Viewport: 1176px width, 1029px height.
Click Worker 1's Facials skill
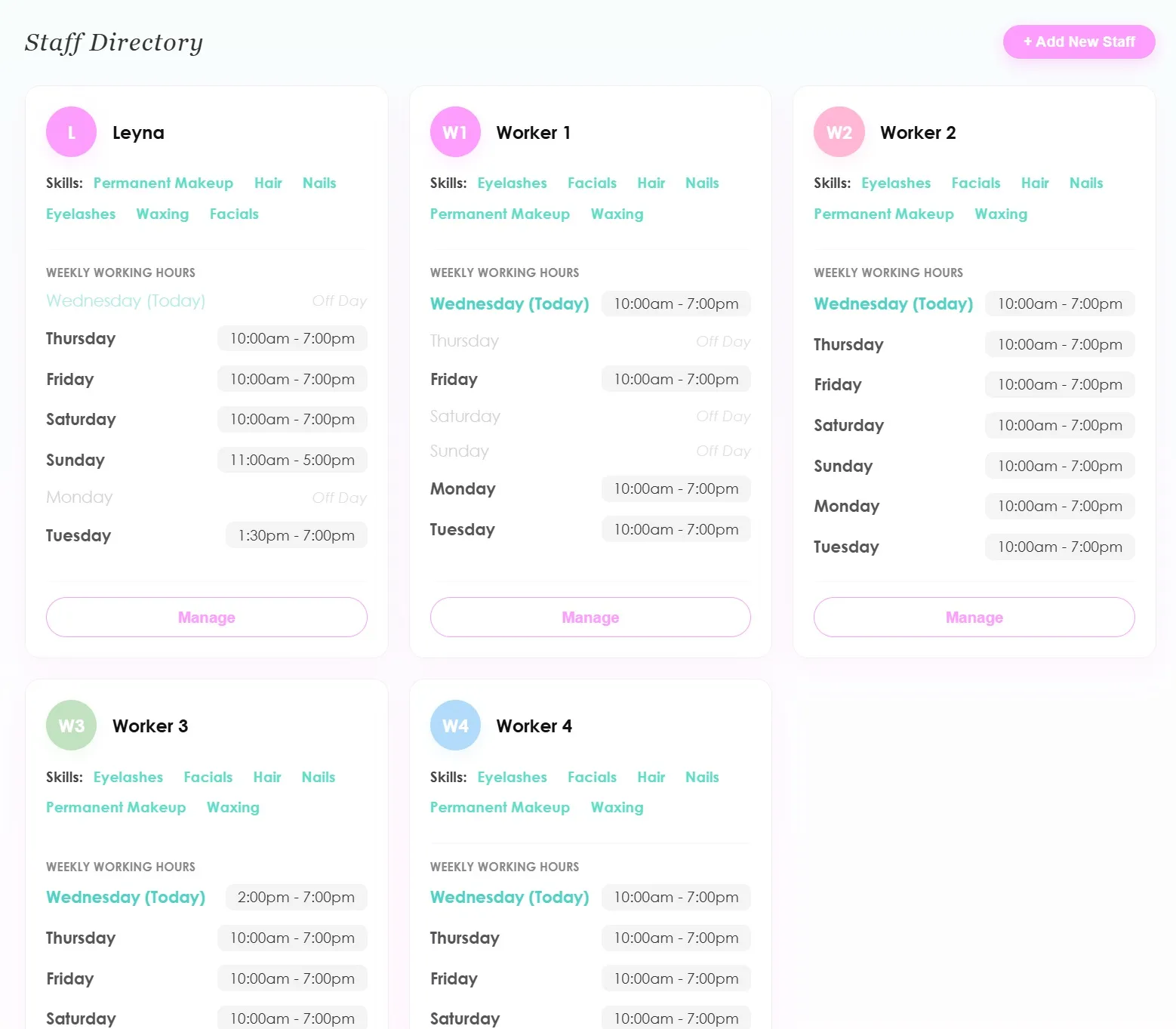pyautogui.click(x=592, y=183)
